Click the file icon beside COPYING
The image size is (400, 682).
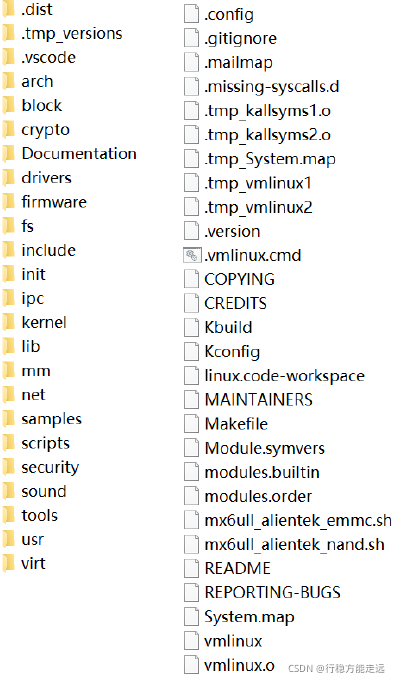pyautogui.click(x=191, y=279)
